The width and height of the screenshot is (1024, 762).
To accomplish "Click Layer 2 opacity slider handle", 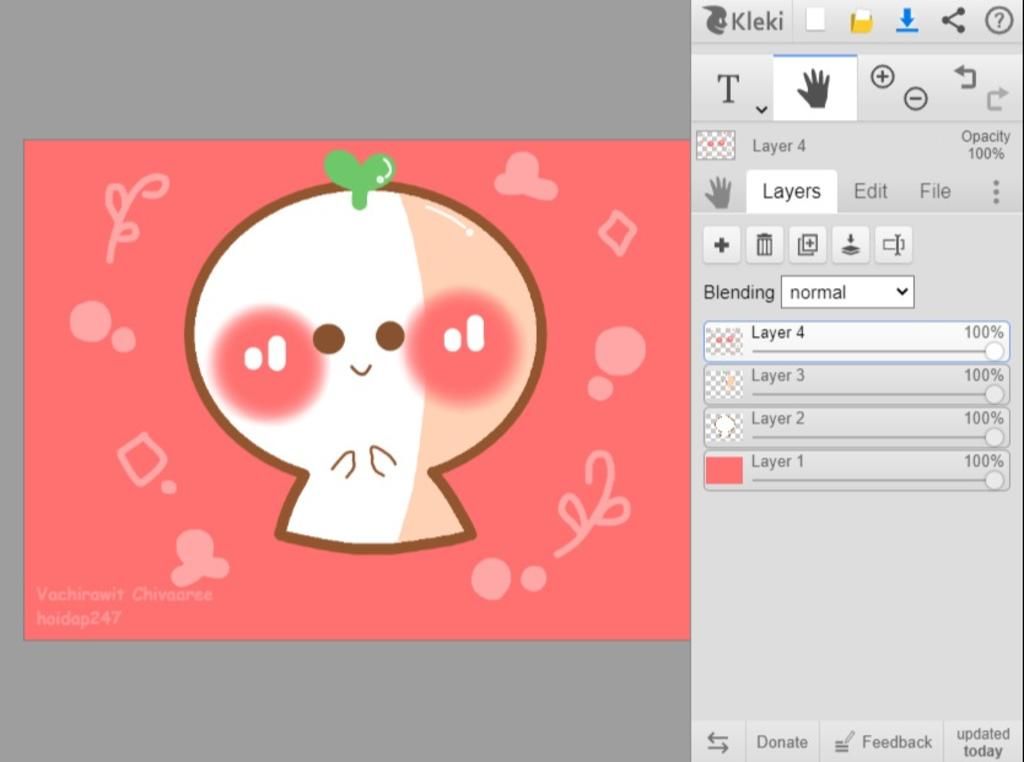I will (995, 437).
